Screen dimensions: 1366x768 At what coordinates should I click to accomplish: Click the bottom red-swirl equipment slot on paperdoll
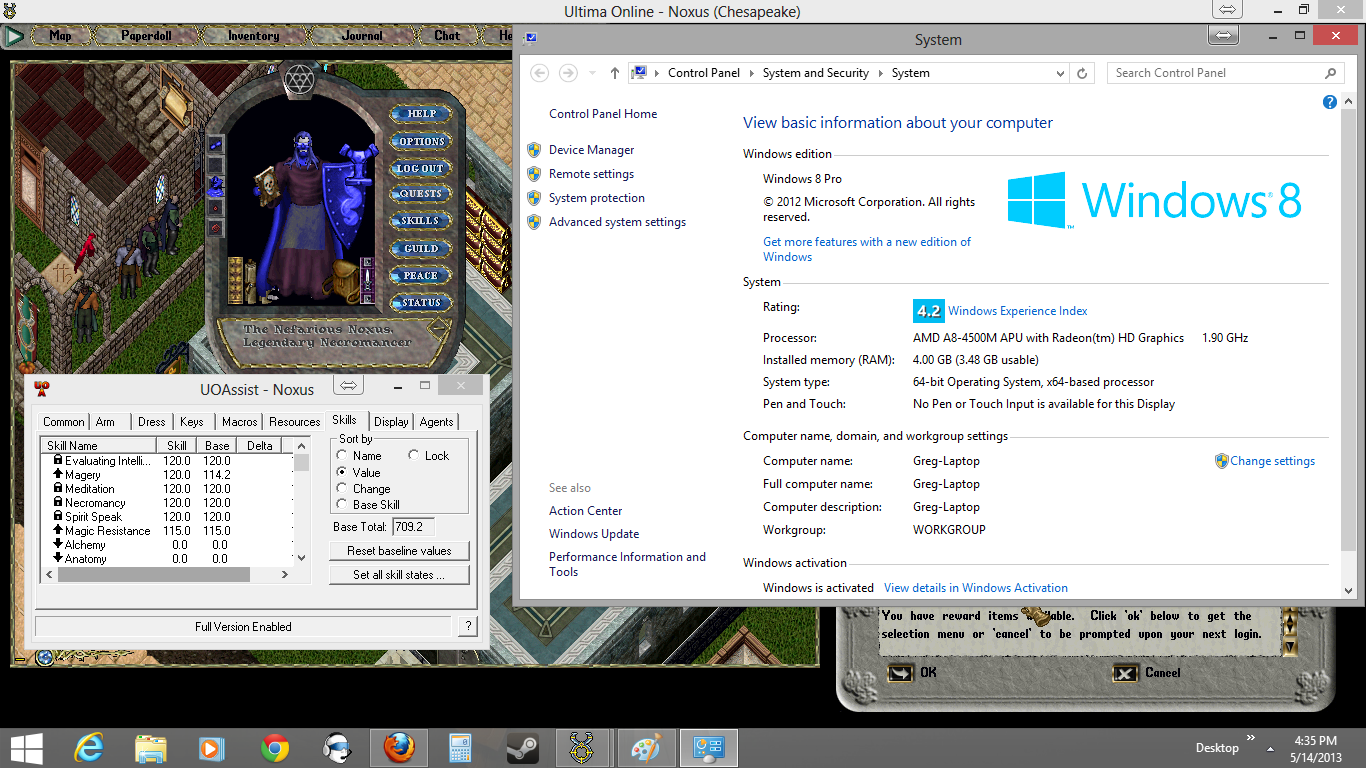click(x=216, y=229)
